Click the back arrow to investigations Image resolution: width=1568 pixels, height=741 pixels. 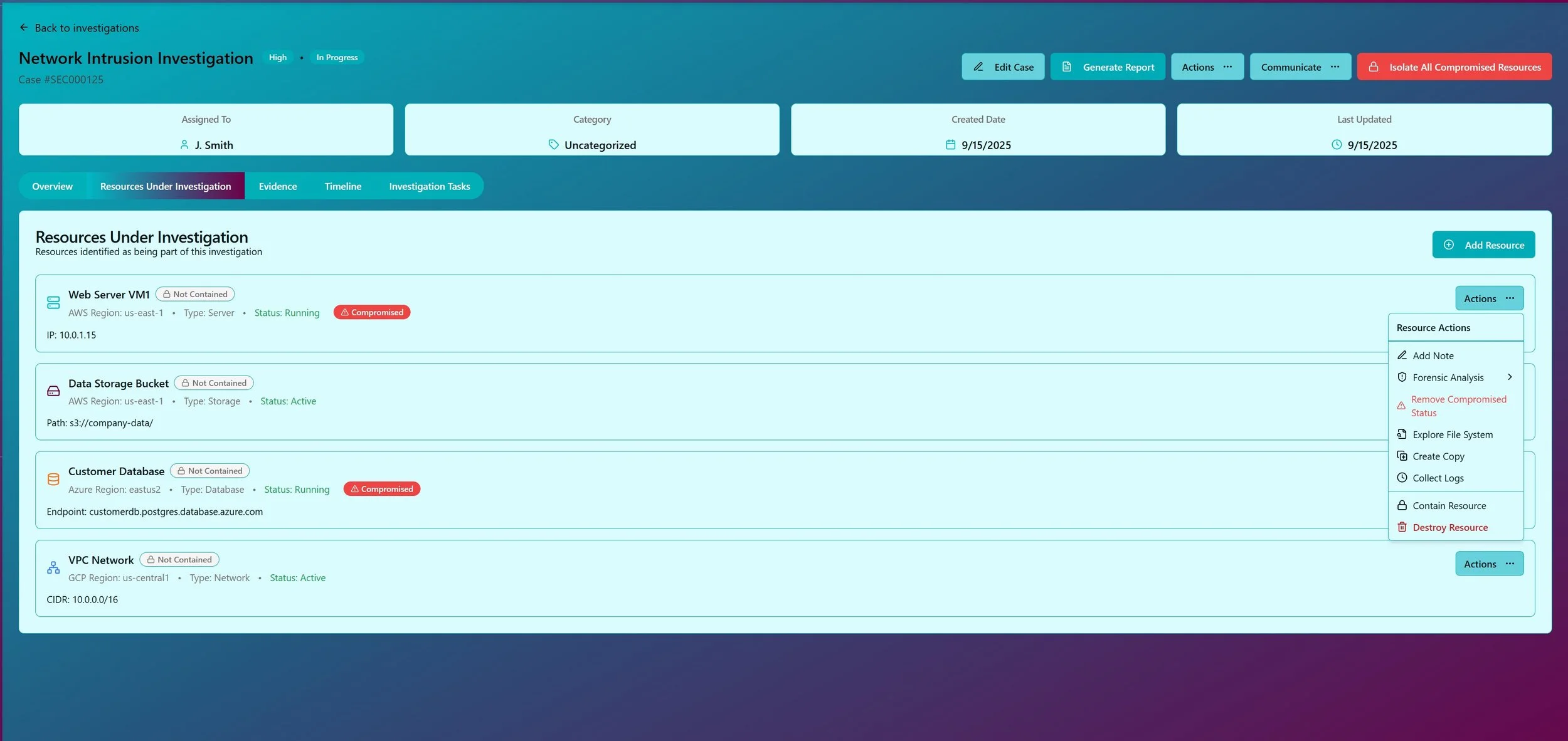[24, 28]
